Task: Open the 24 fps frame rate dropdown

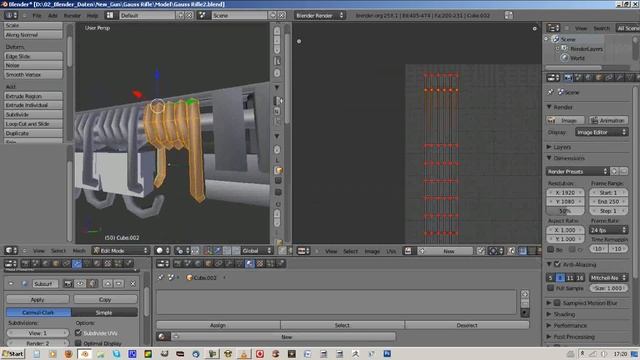Action: click(608, 230)
